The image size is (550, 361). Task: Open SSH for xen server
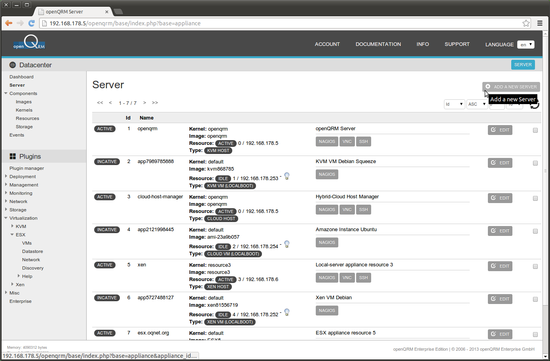point(363,278)
